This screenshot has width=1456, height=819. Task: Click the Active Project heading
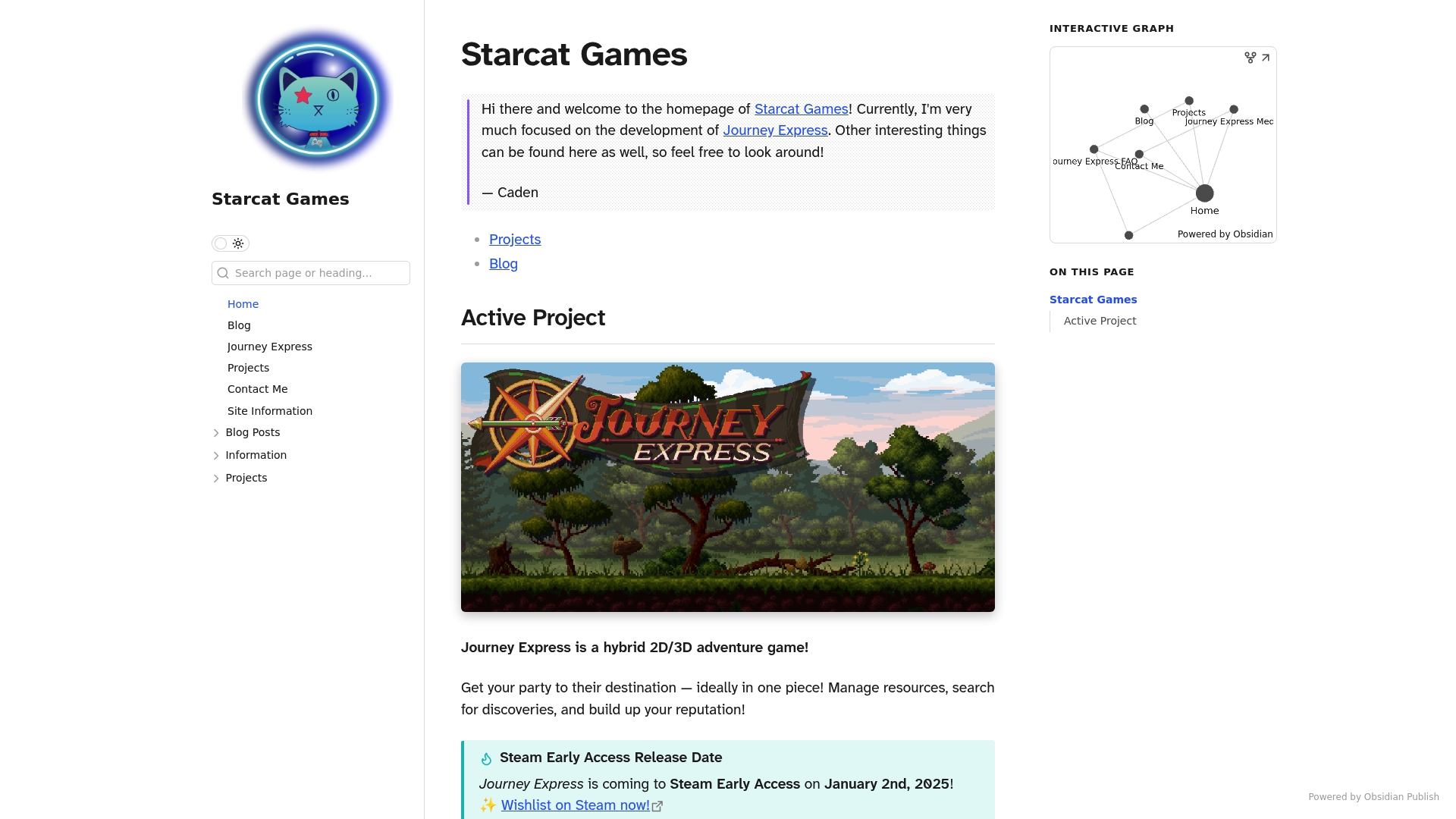(x=533, y=318)
